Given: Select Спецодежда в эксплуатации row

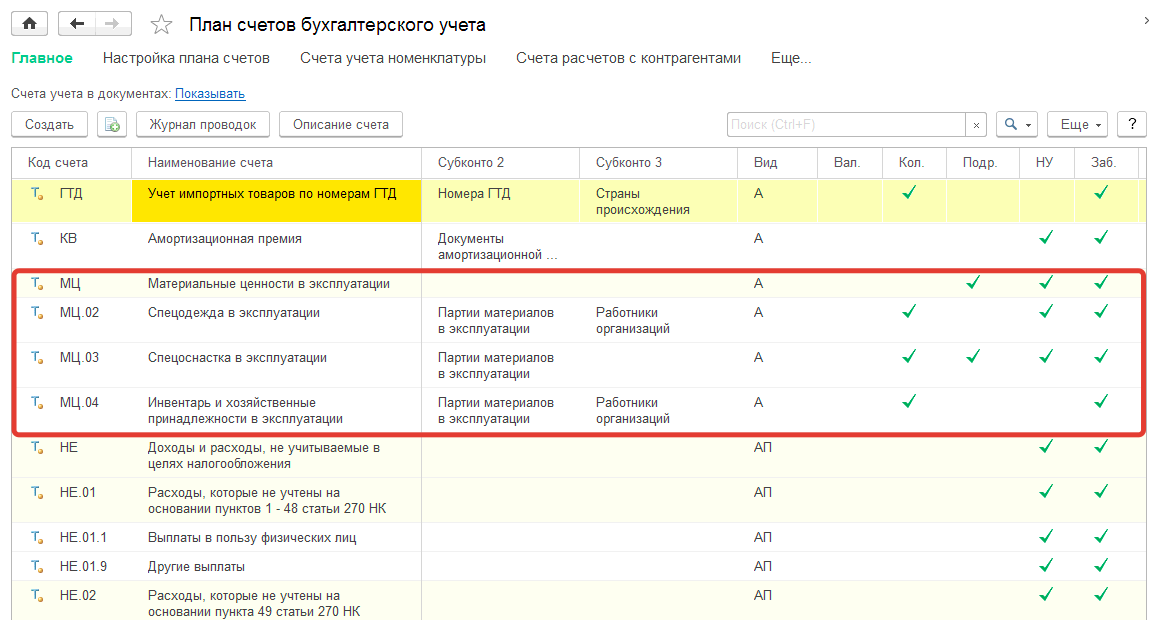Looking at the screenshot, I should [x=575, y=320].
